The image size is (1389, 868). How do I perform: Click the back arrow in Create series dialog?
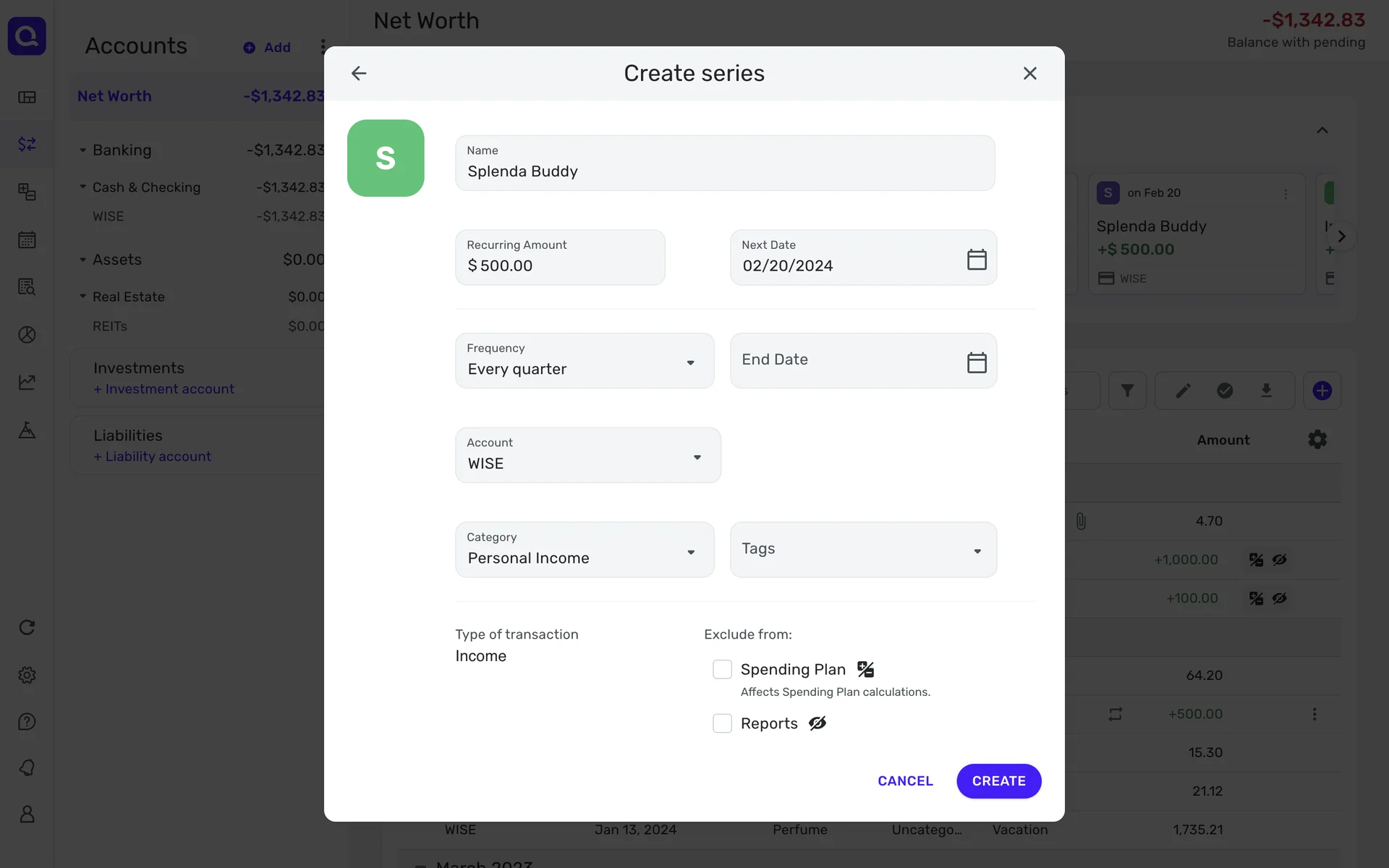click(359, 73)
